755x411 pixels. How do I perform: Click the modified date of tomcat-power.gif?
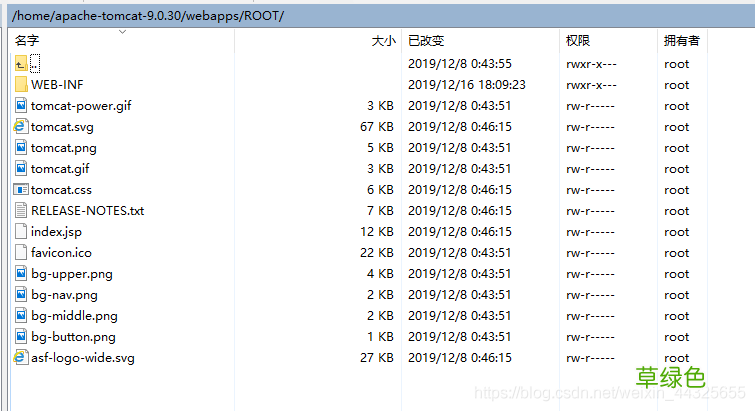[459, 106]
